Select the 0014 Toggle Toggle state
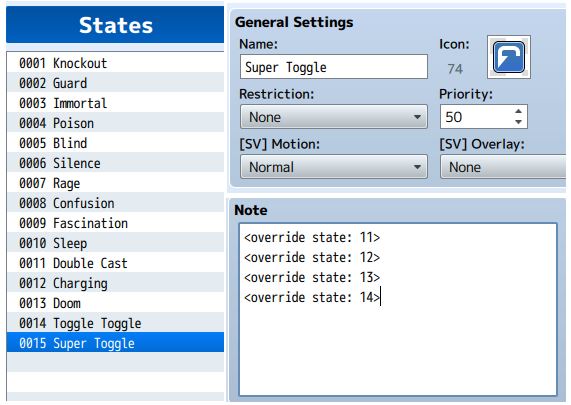The width and height of the screenshot is (571, 405). click(x=115, y=323)
